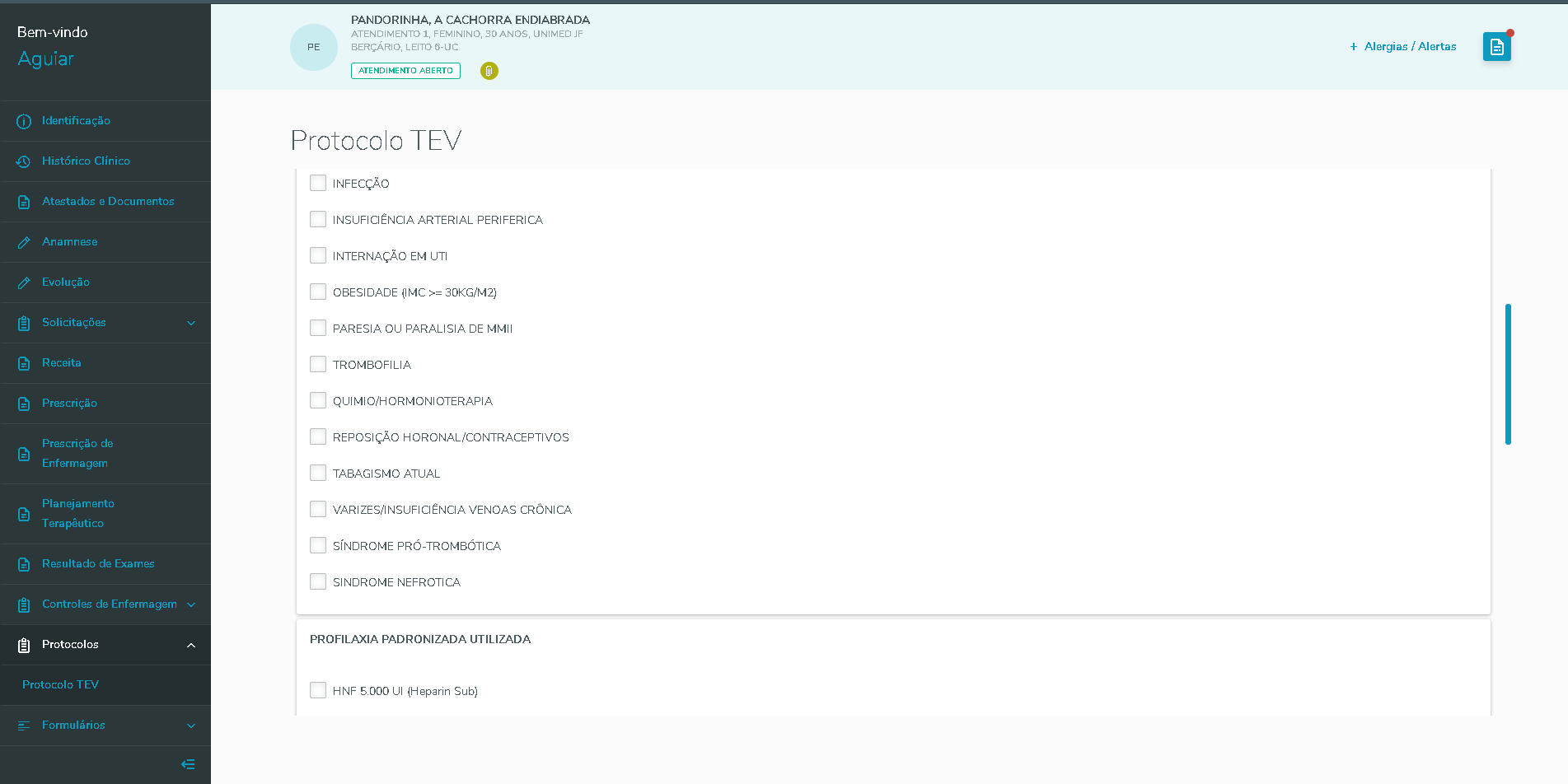
Task: Click the Identificação info icon in sidebar
Action: pyautogui.click(x=24, y=121)
